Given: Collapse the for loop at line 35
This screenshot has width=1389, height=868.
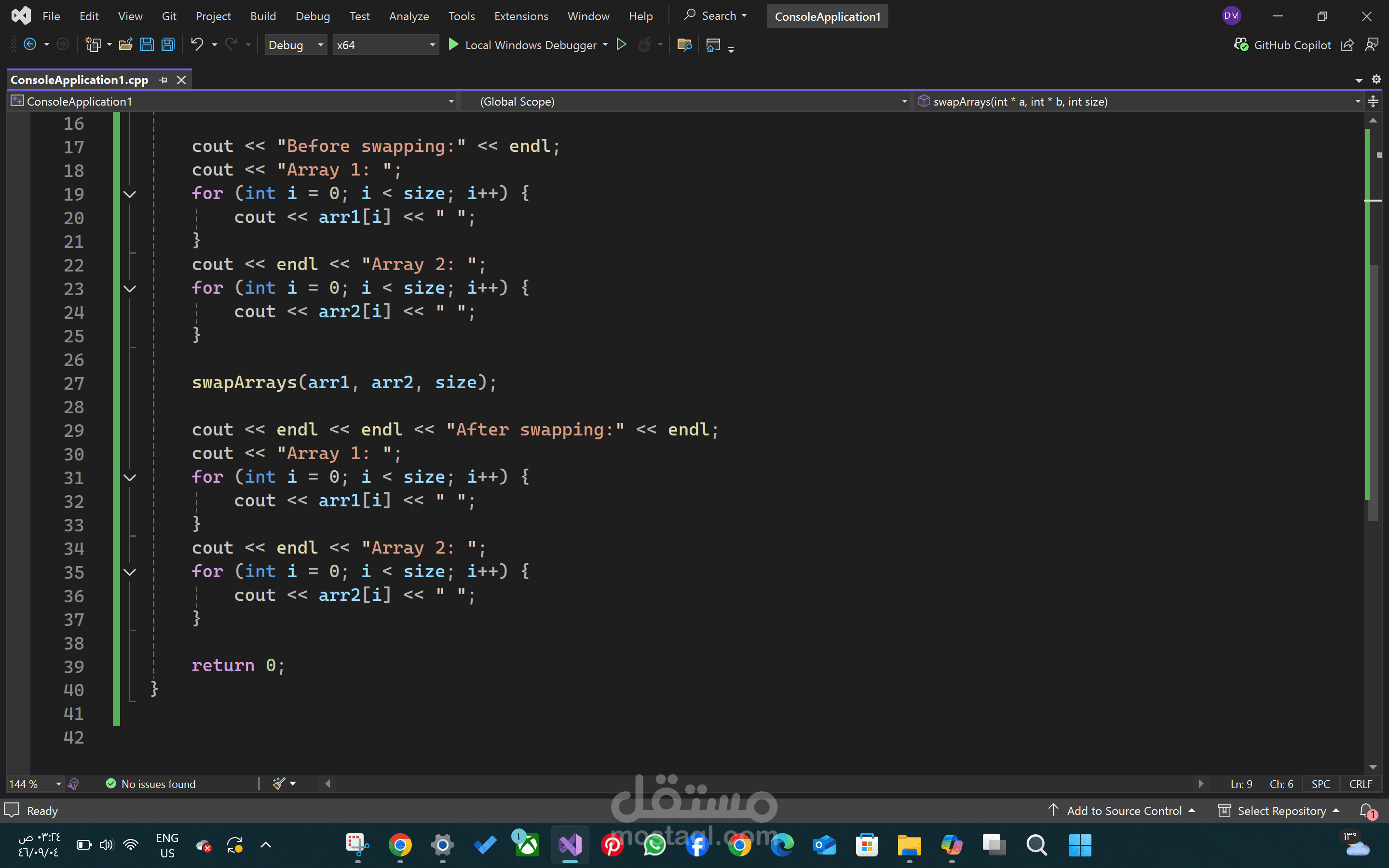Looking at the screenshot, I should tap(130, 572).
